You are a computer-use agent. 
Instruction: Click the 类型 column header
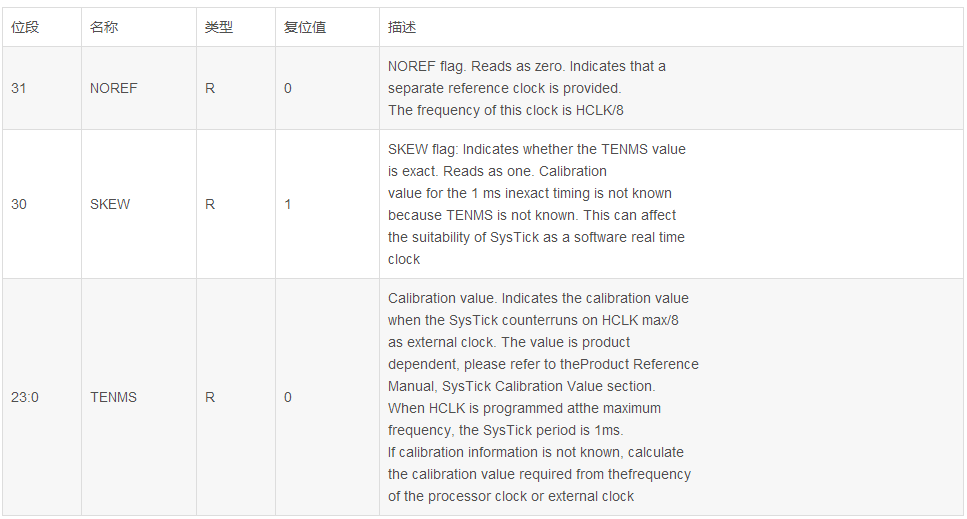(x=219, y=28)
